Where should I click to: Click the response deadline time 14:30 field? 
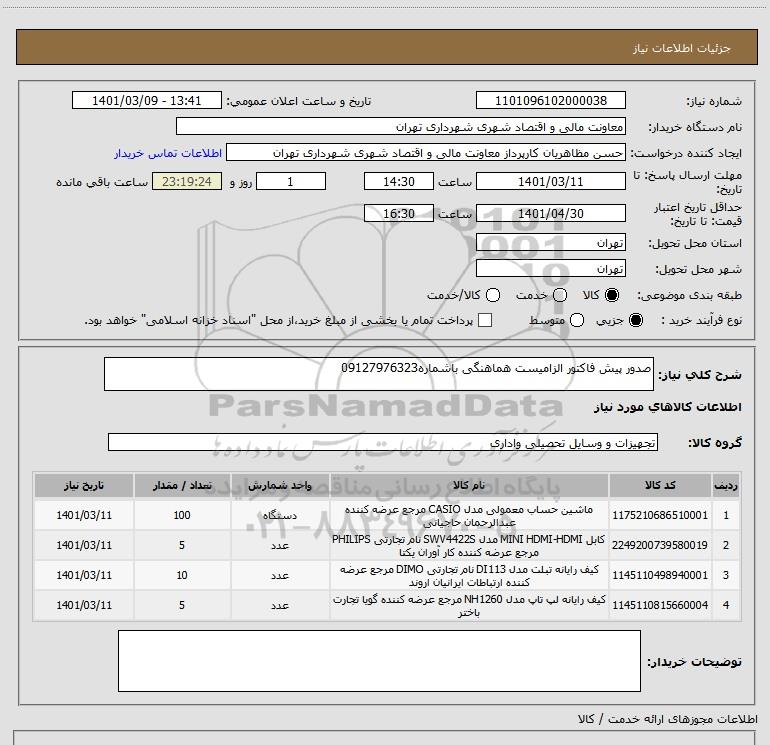point(399,181)
